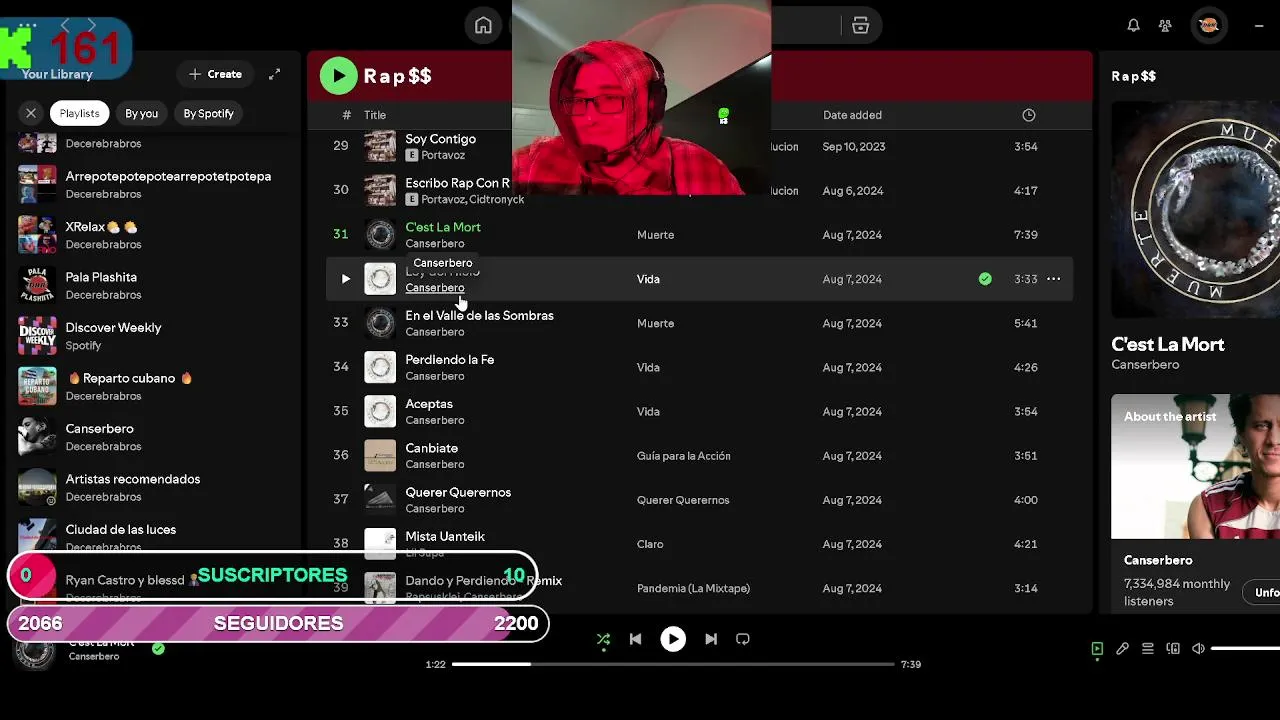Toggle shuffle in the player
This screenshot has width=1280, height=720.
603,639
